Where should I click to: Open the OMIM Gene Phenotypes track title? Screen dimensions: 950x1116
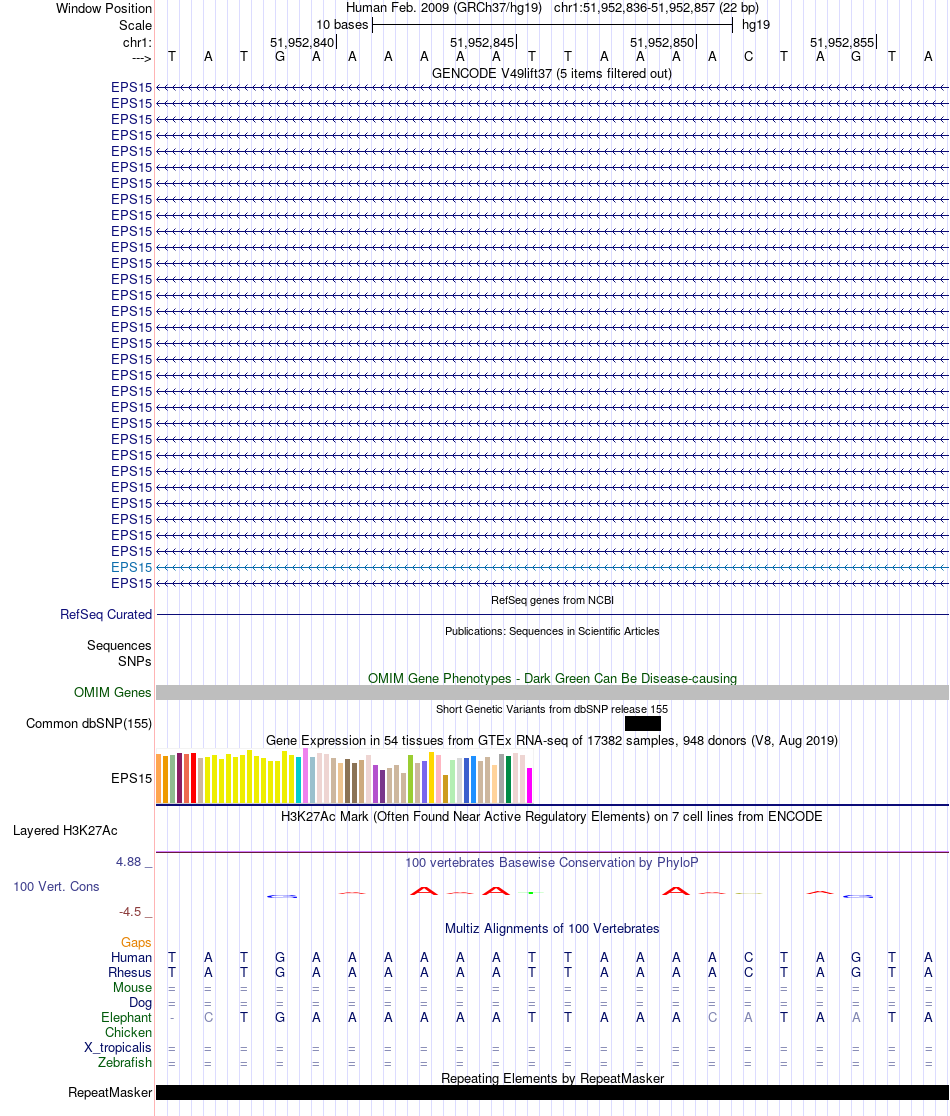click(x=552, y=678)
